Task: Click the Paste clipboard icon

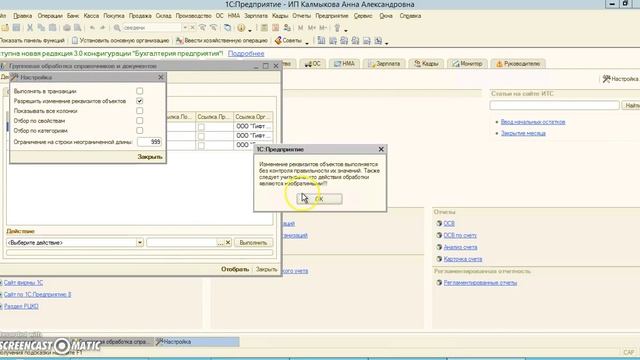Action: (53, 28)
